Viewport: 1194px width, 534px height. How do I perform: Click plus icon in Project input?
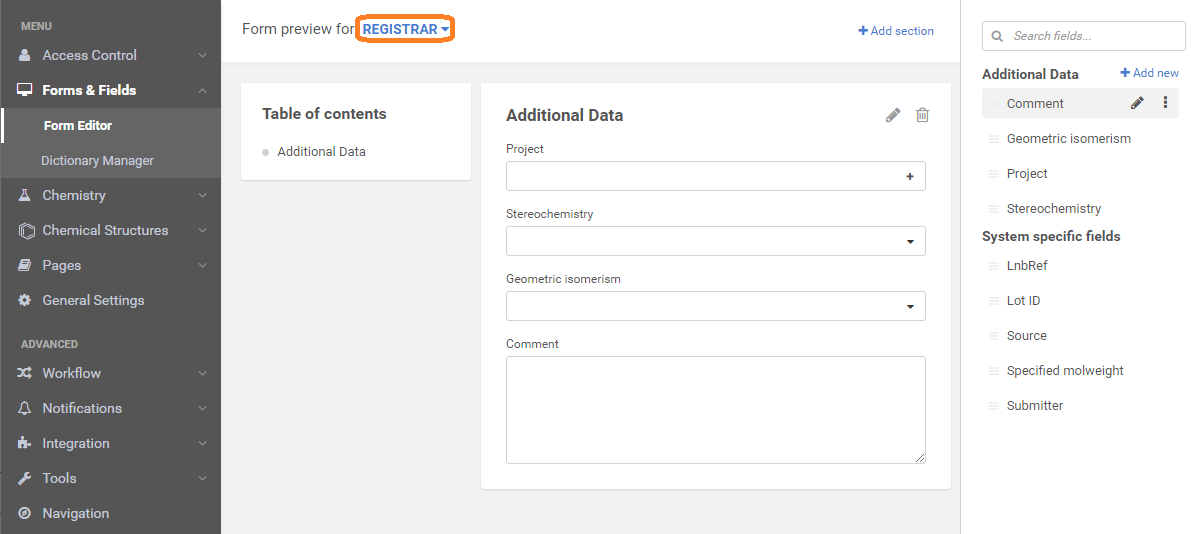click(910, 177)
